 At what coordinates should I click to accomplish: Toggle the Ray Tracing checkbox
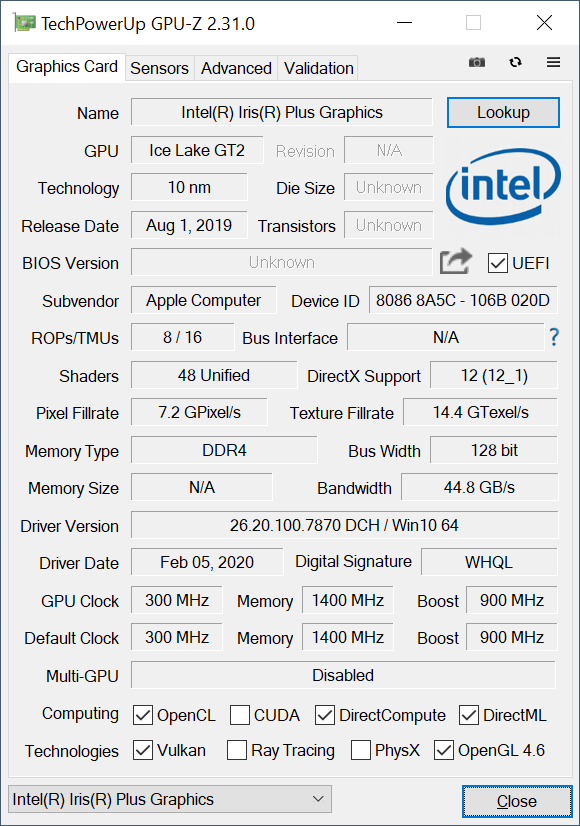[237, 750]
